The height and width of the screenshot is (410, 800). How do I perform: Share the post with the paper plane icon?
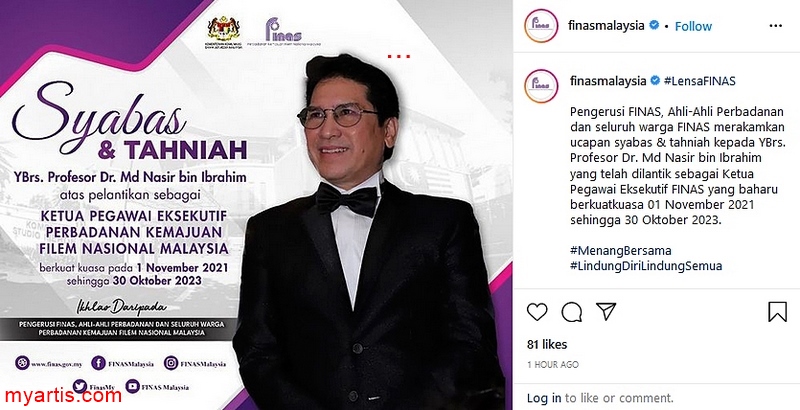coord(606,311)
